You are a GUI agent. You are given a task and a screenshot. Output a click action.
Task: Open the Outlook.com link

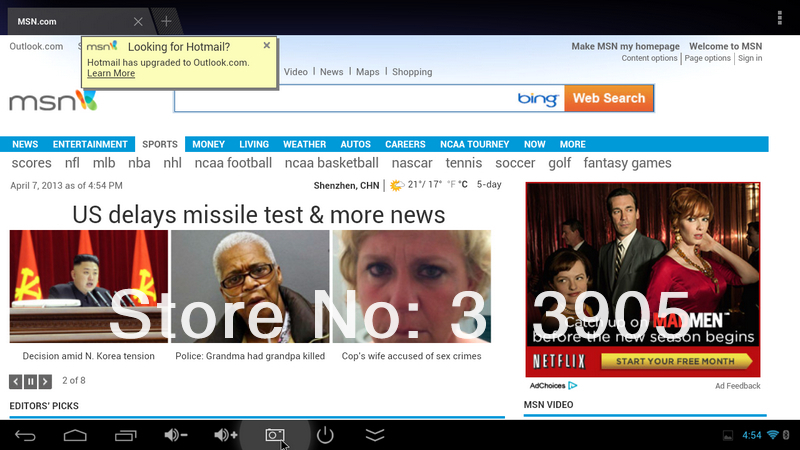(x=36, y=46)
